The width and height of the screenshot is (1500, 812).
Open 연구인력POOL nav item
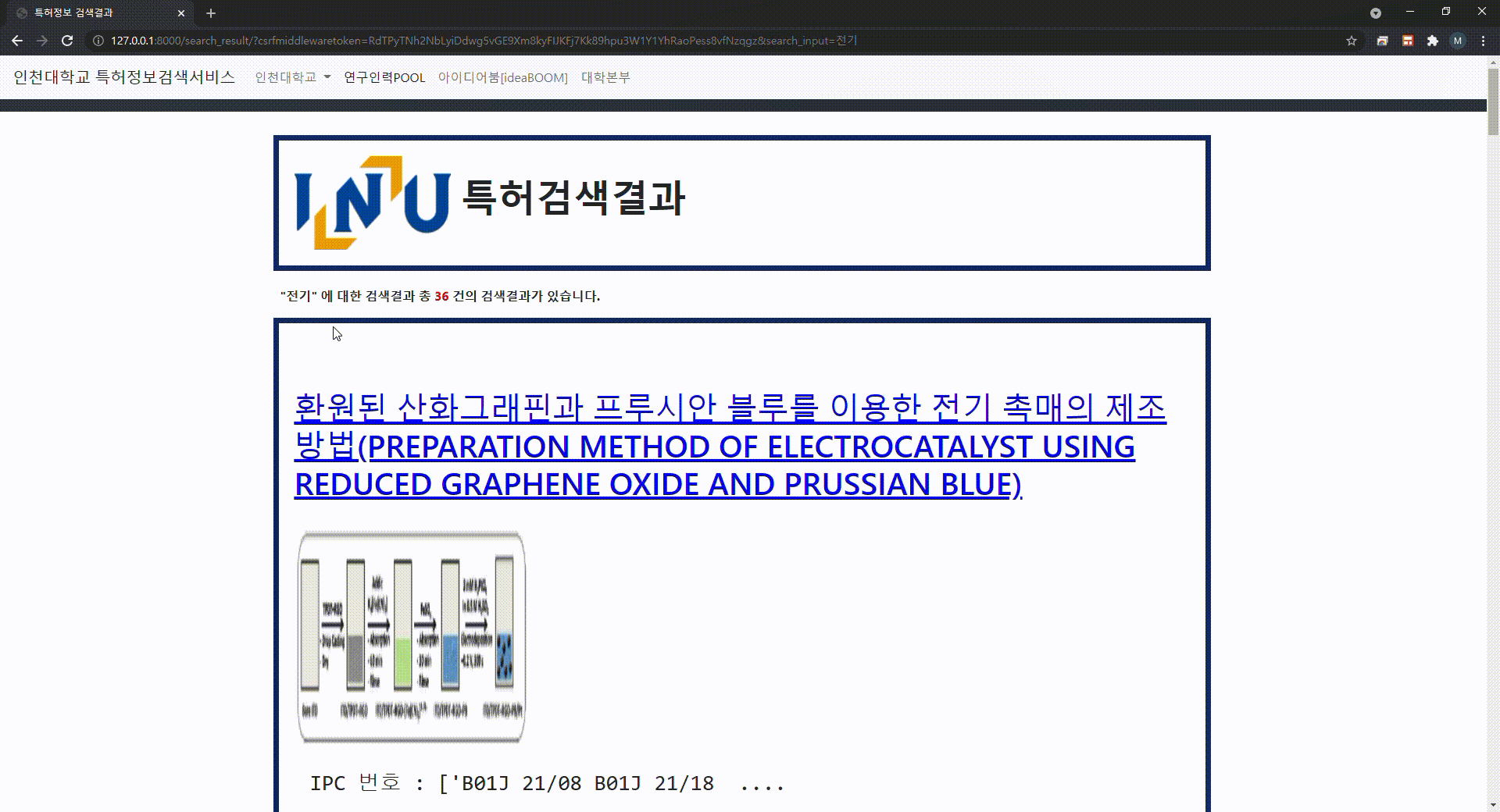[384, 77]
